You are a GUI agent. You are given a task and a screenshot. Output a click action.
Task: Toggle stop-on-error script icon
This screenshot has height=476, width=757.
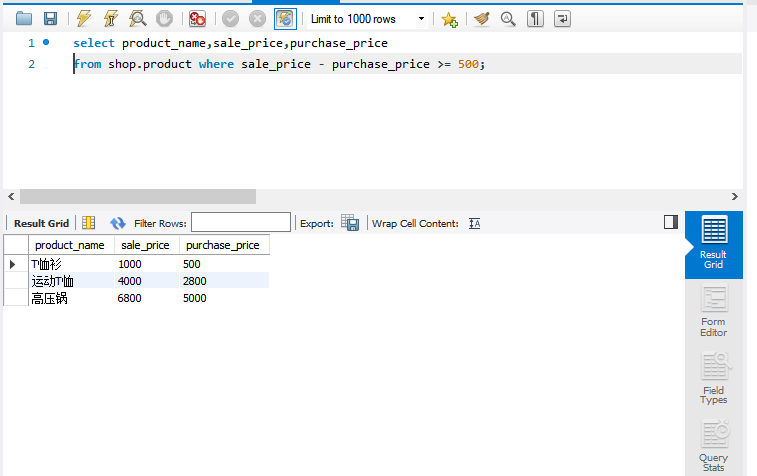click(197, 19)
